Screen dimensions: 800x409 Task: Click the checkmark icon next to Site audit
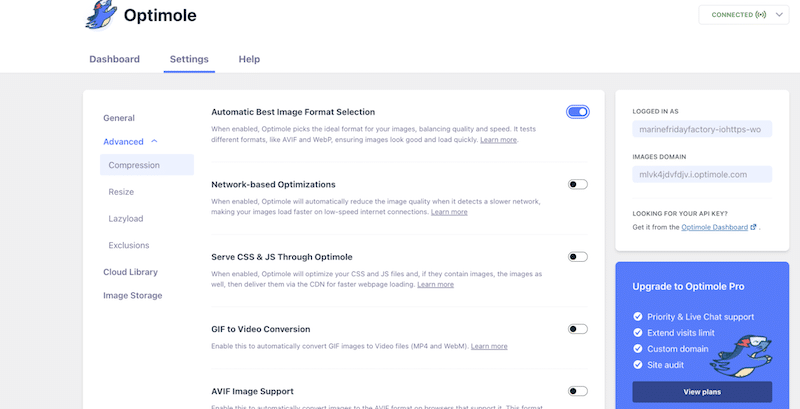coord(638,365)
